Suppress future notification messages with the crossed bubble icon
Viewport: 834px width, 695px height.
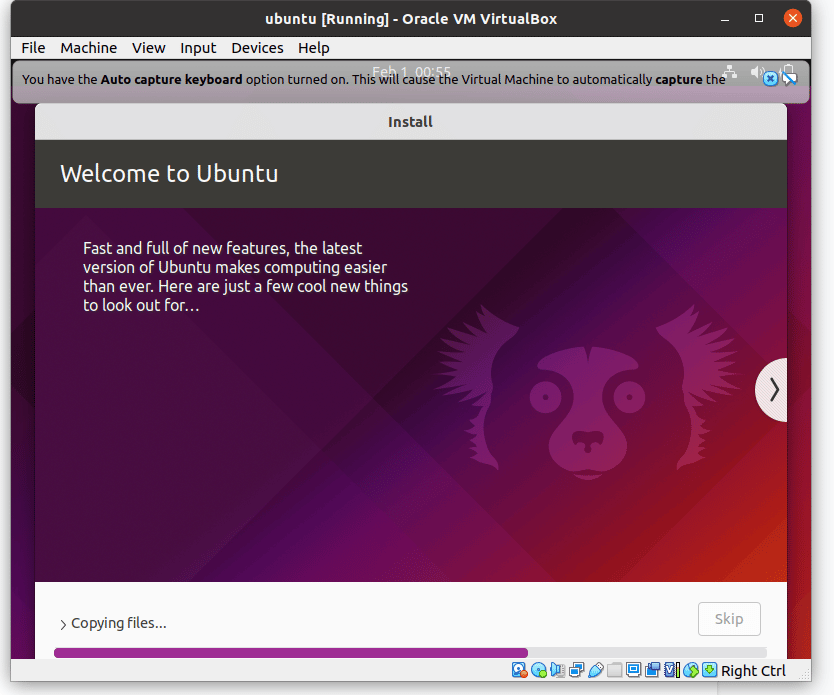(789, 79)
